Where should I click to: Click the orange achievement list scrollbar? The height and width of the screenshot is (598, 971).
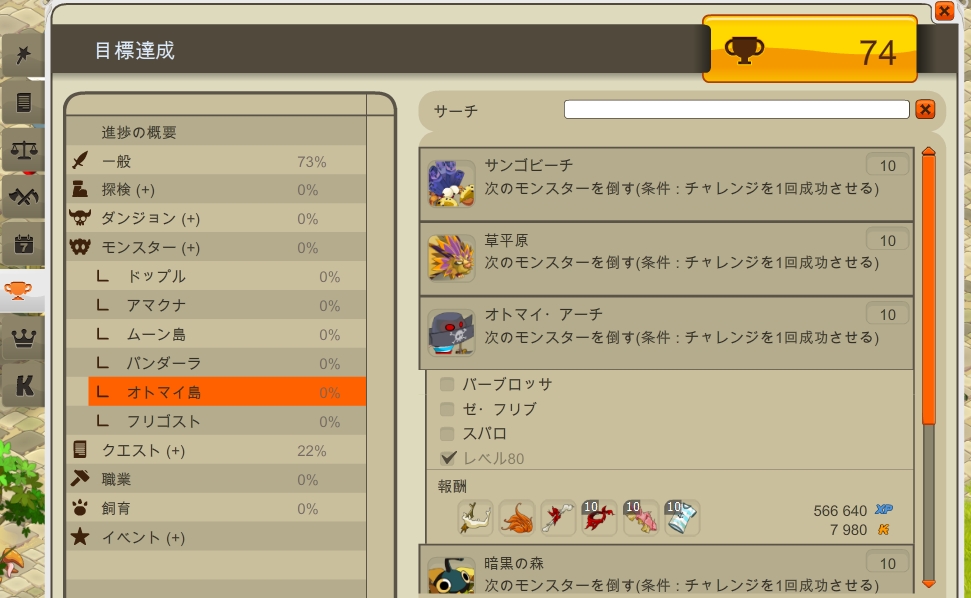[x=928, y=287]
